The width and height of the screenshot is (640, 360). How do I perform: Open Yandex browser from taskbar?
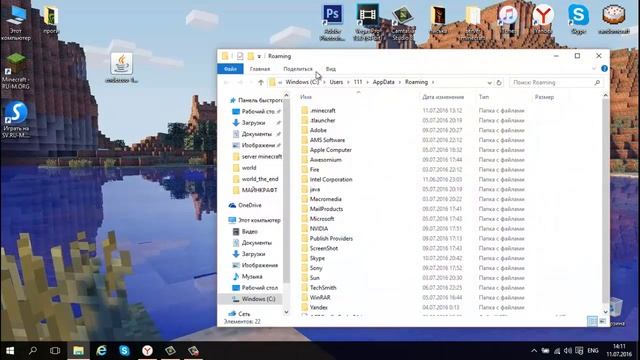click(x=147, y=351)
